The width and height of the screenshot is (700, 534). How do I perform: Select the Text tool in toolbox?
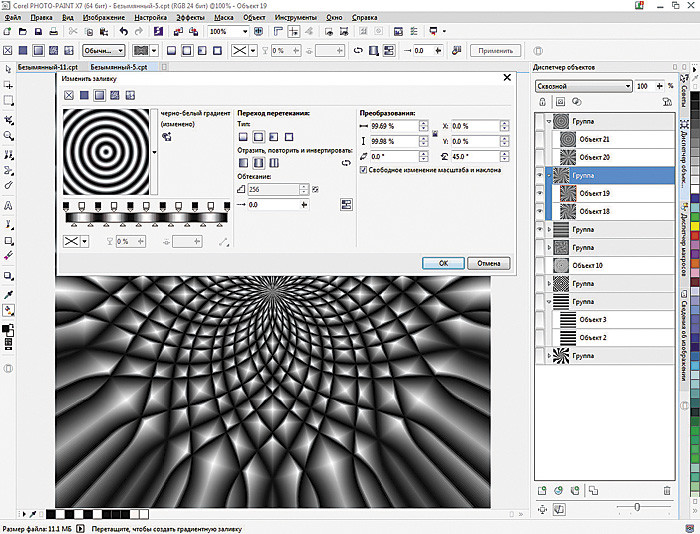(9, 204)
